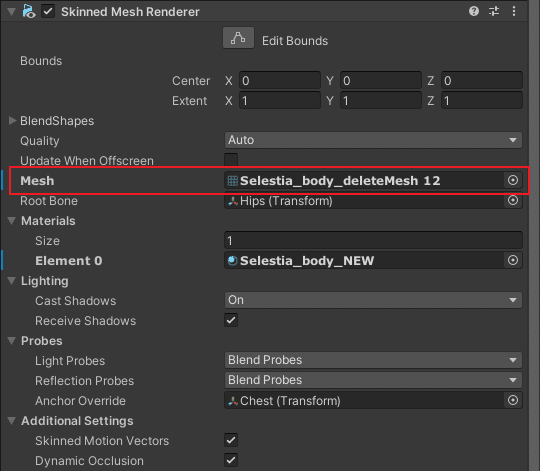Enable Update When Offscreen checkbox
This screenshot has height=471, width=540.
pyautogui.click(x=231, y=160)
